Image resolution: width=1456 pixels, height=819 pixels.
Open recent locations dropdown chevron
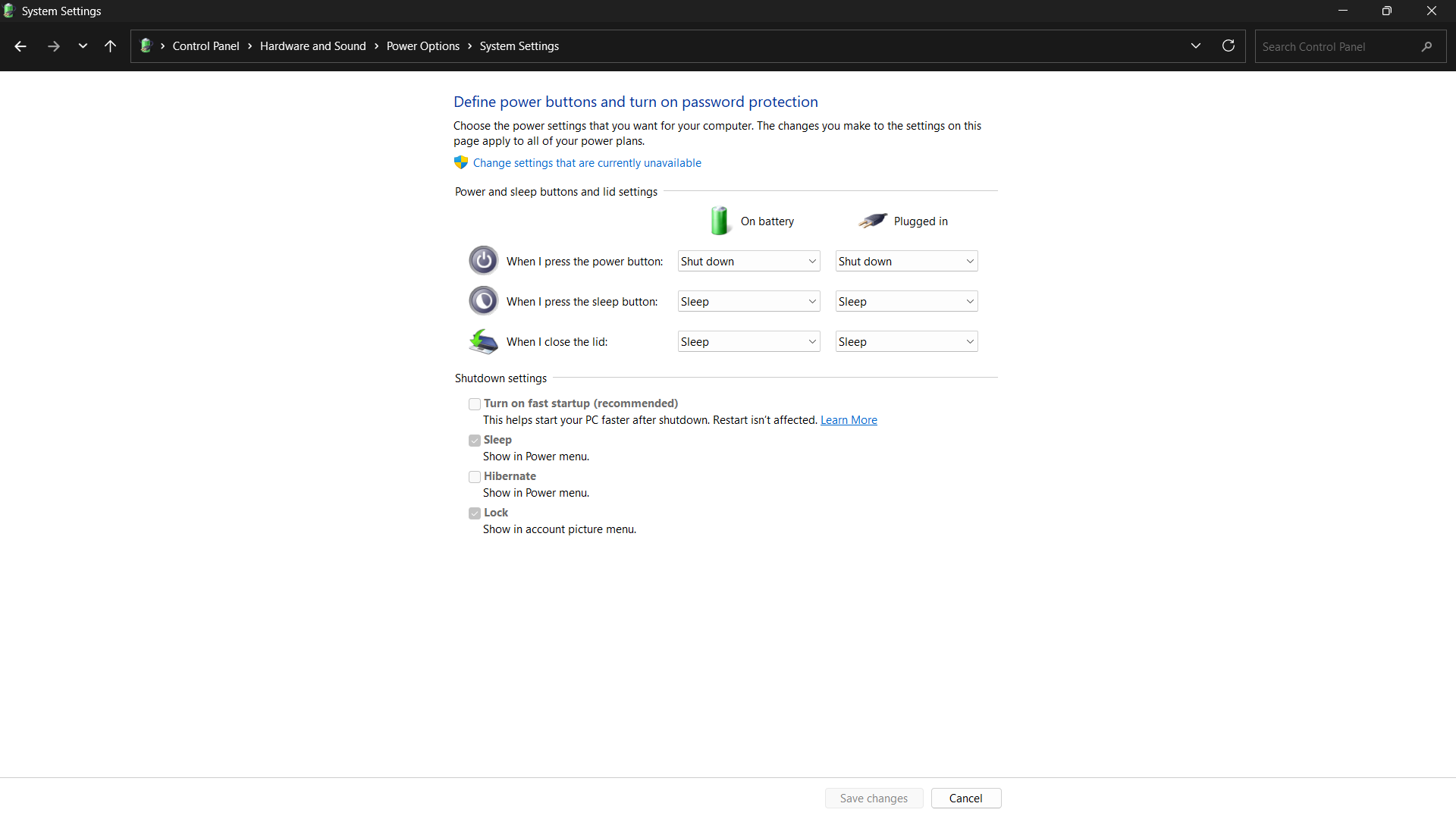[83, 46]
